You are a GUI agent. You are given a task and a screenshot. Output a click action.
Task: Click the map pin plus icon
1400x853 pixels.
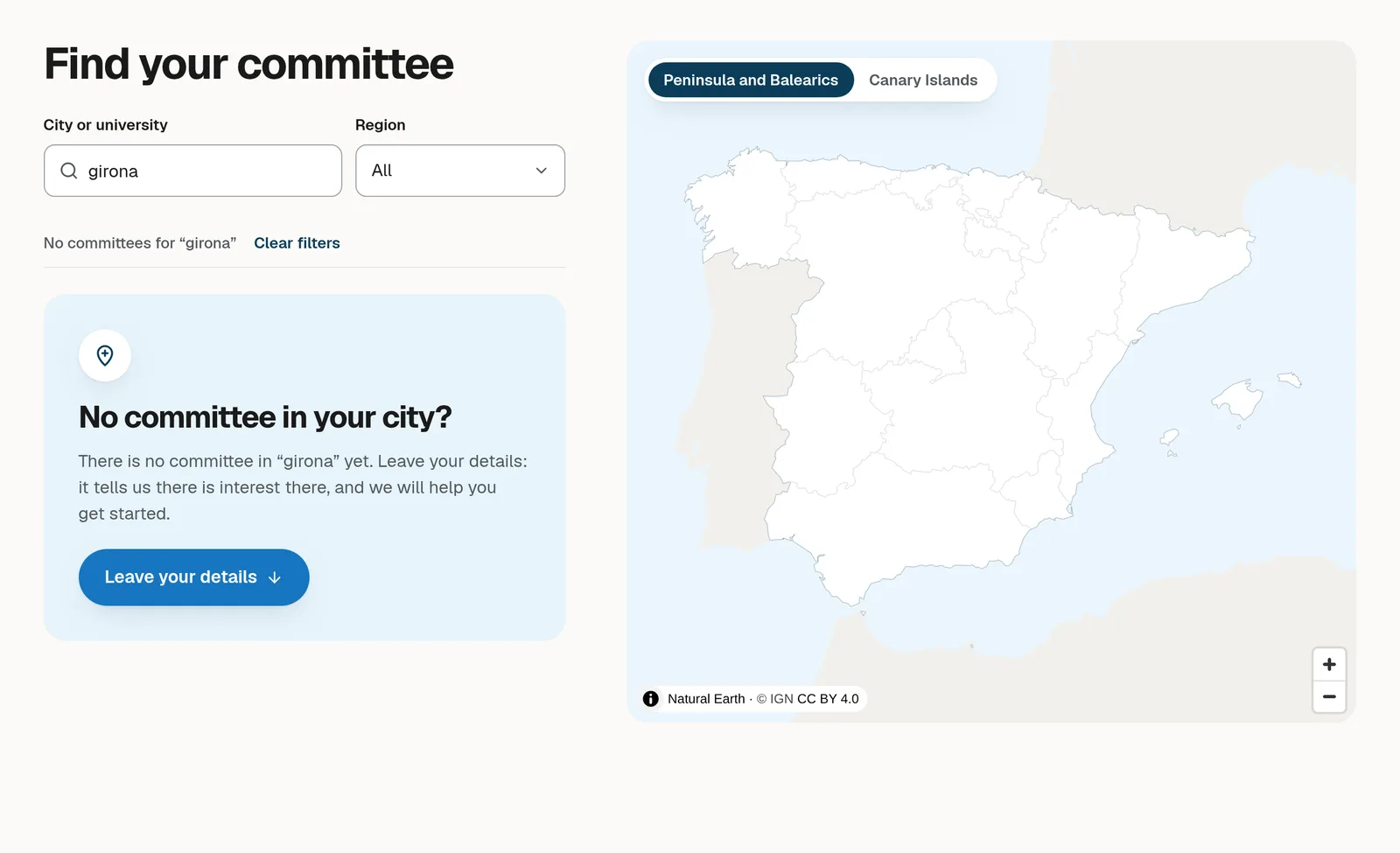(x=105, y=355)
